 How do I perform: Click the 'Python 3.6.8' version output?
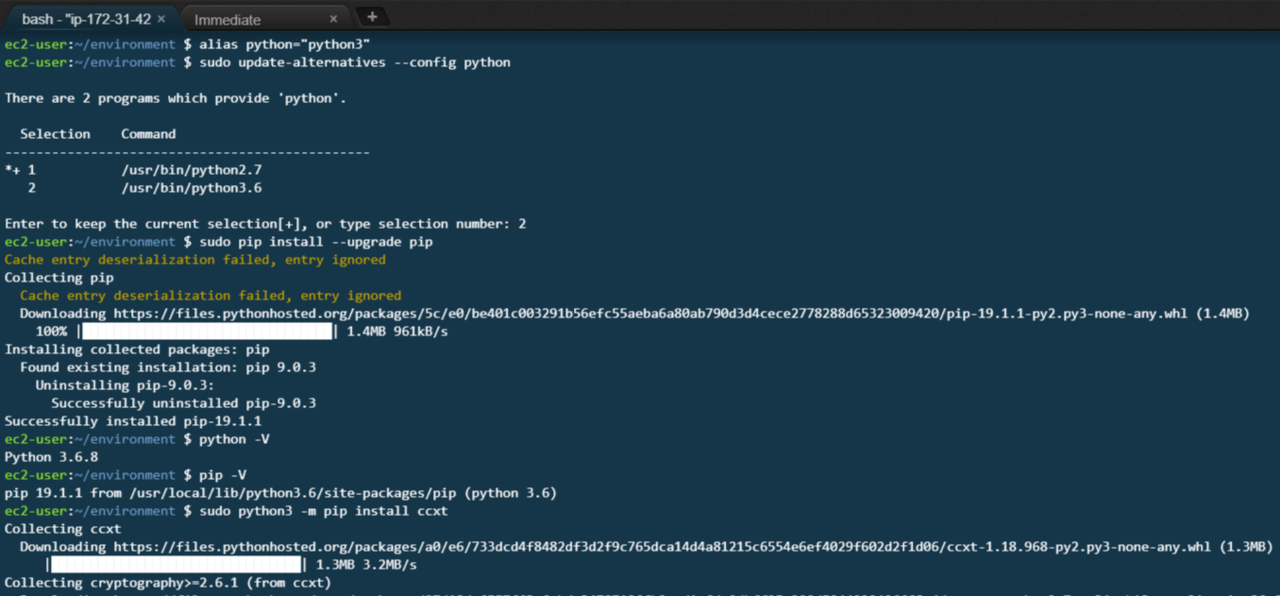click(x=51, y=457)
